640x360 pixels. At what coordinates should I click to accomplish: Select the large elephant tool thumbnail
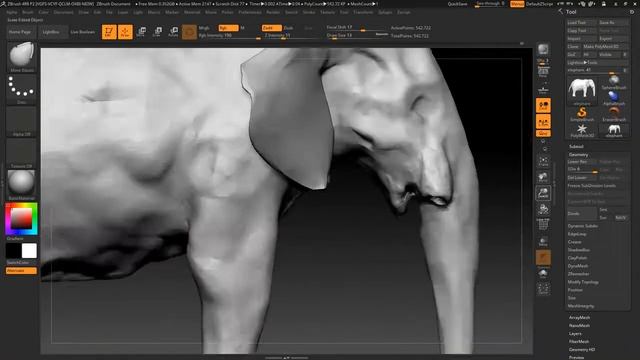pos(582,90)
